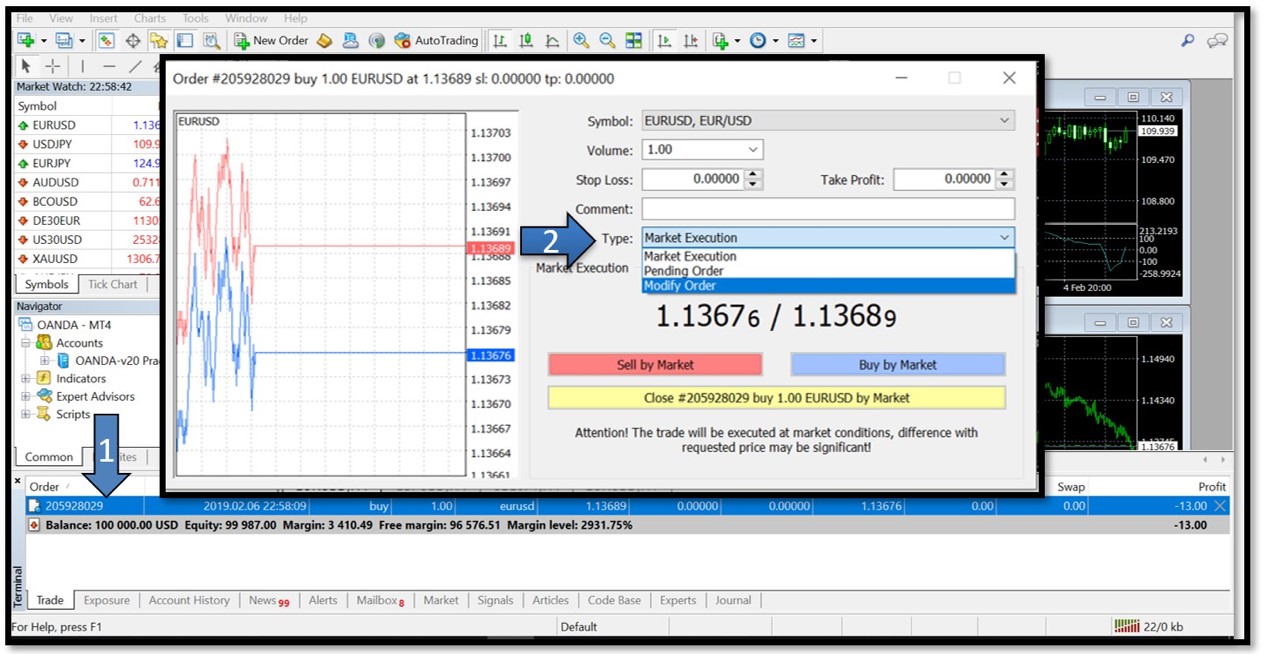Open the MetaEditor diamond icon
Viewport: 1266px width, 654px height.
pyautogui.click(x=324, y=41)
